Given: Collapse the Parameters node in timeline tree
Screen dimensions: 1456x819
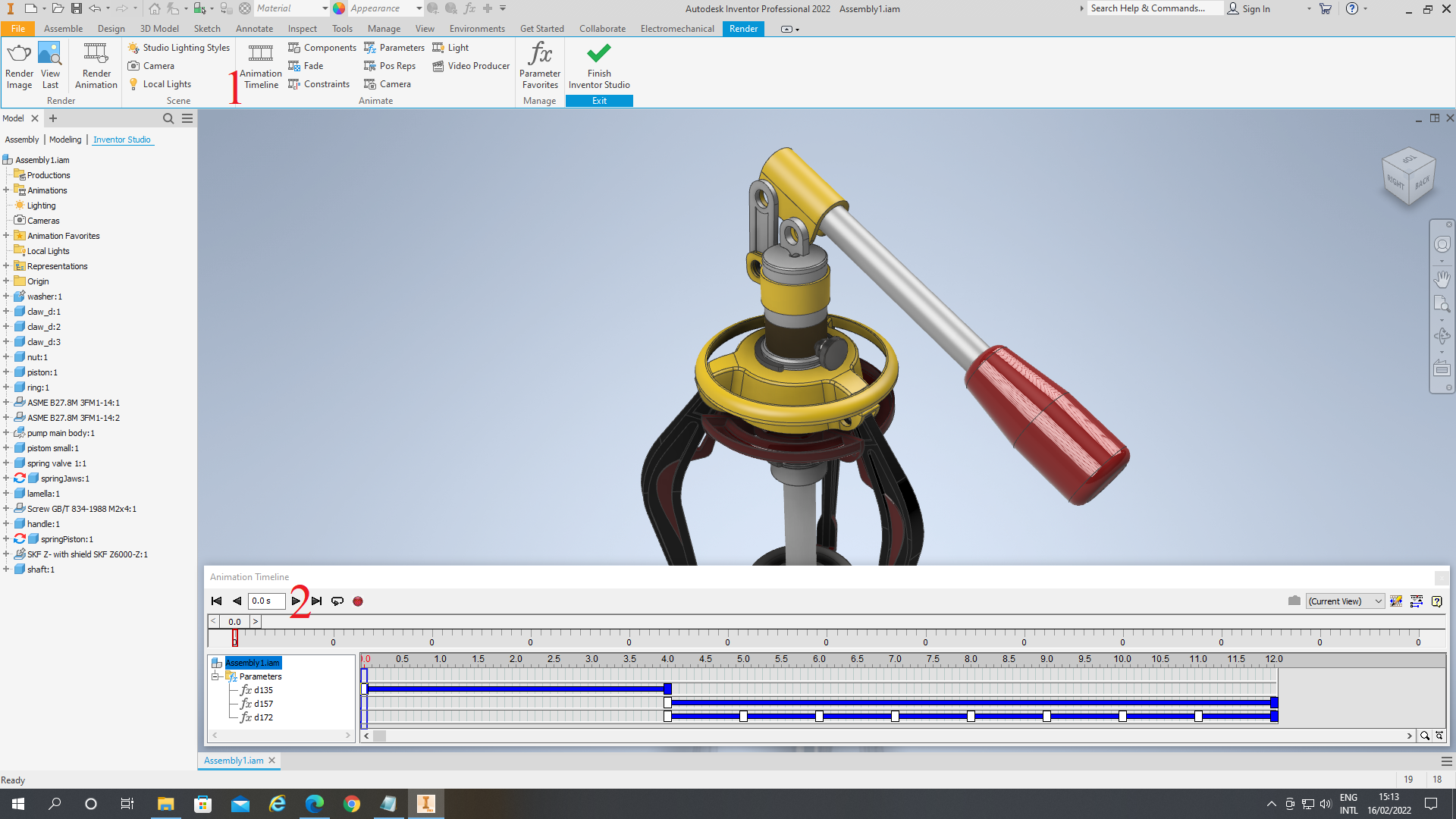Looking at the screenshot, I should point(215,676).
